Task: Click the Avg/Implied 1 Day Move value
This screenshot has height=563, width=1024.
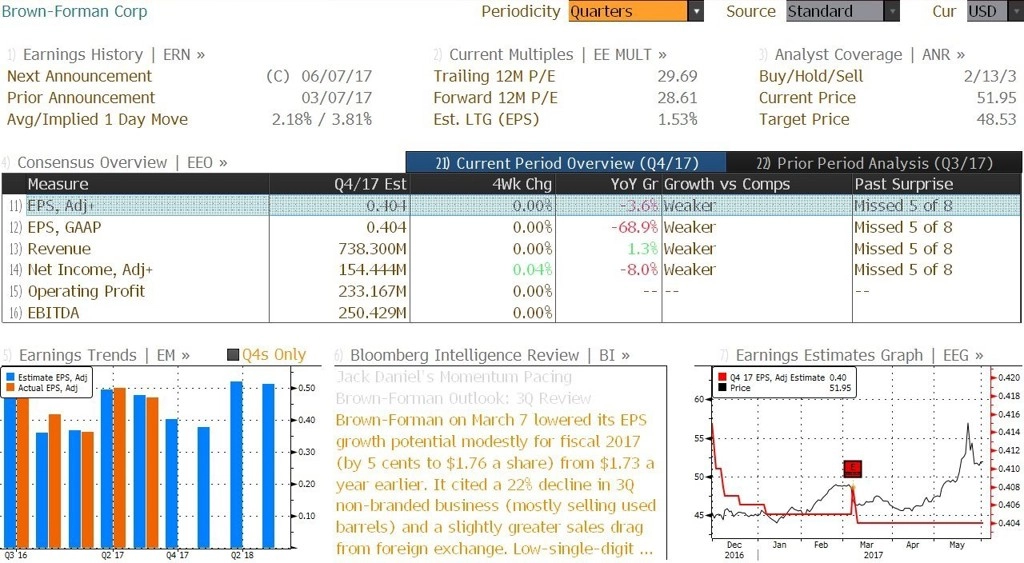Action: [x=322, y=120]
